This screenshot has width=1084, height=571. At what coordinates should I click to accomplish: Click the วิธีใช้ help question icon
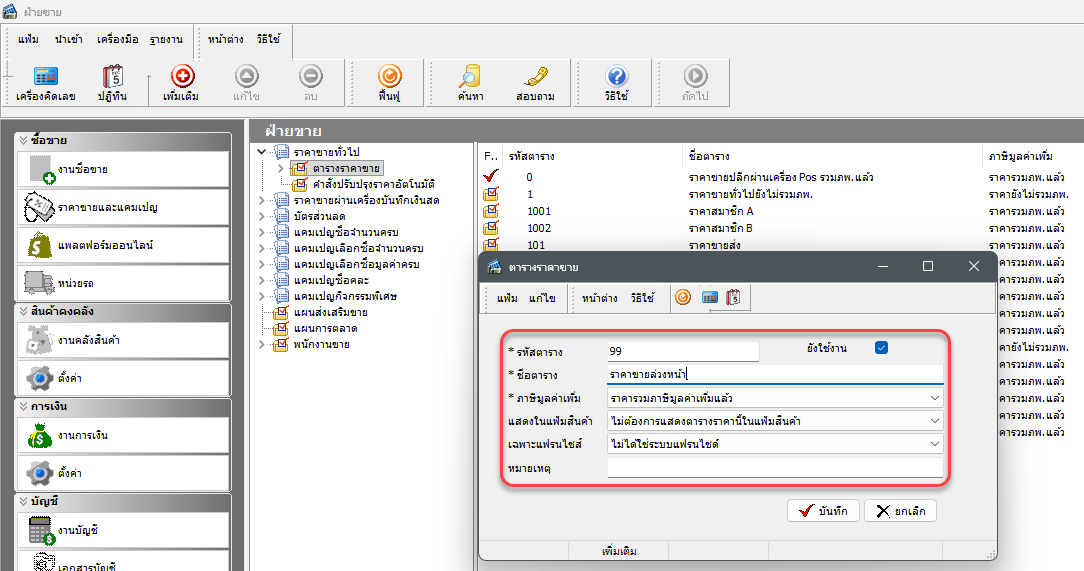click(x=616, y=83)
